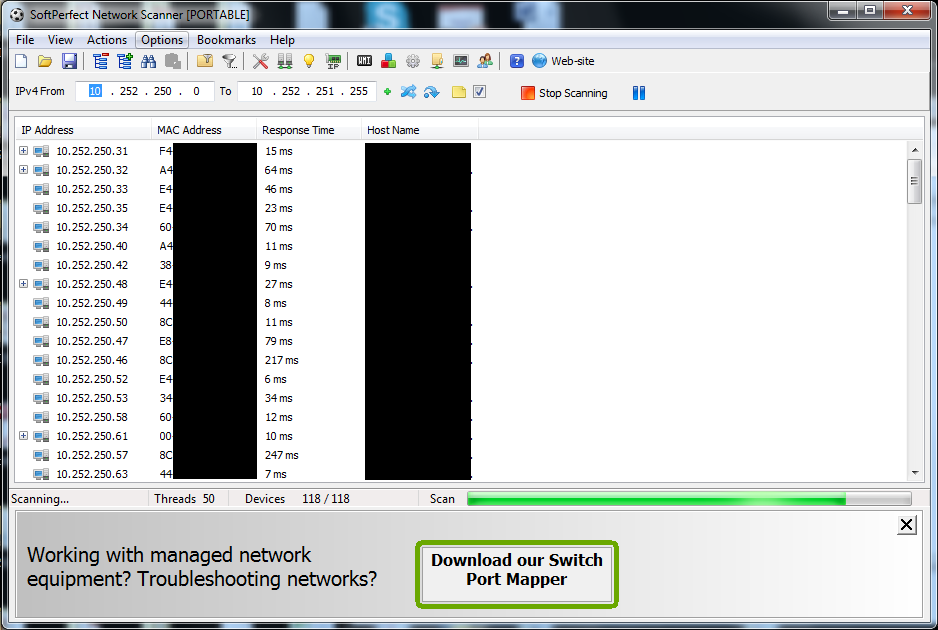Expand all results with the tree plus icon
This screenshot has width=938, height=630.
pos(124,61)
